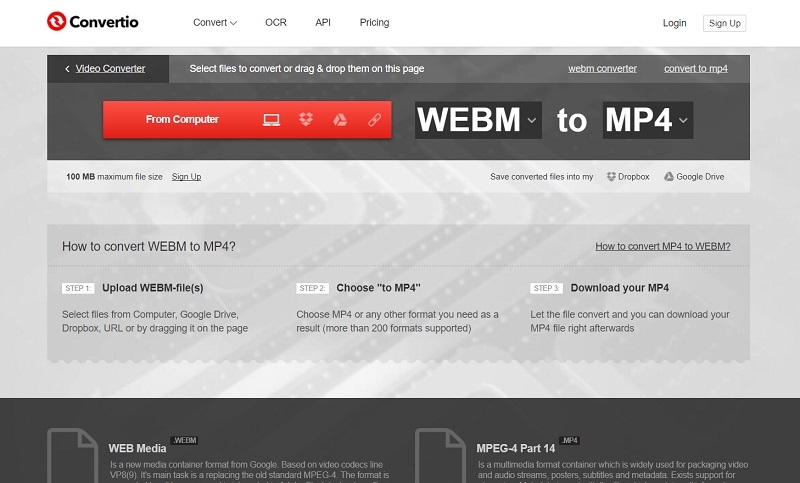Upload from computer laptop icon
Image resolution: width=800 pixels, height=483 pixels.
271,120
